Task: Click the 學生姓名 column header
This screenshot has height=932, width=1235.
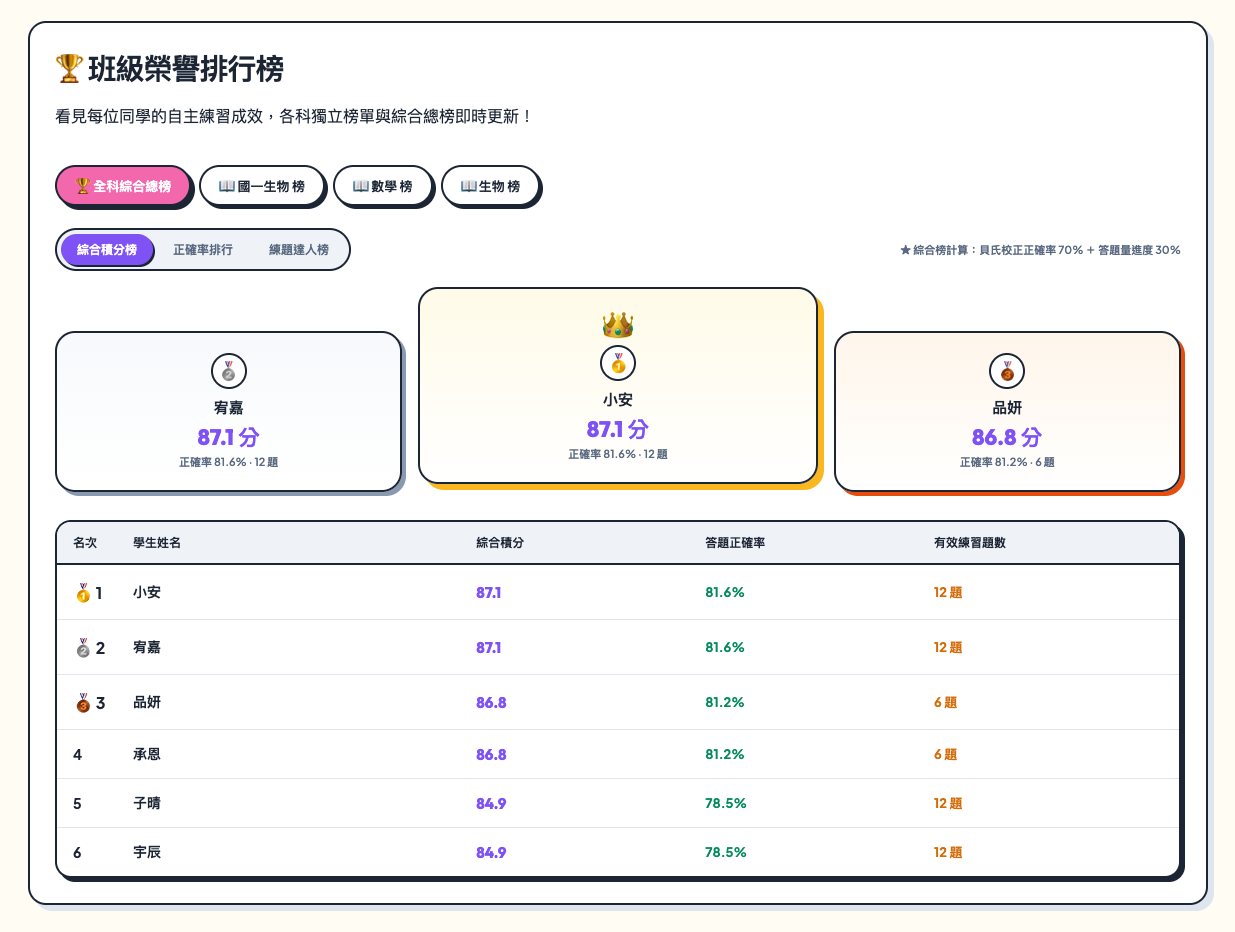Action: click(157, 543)
